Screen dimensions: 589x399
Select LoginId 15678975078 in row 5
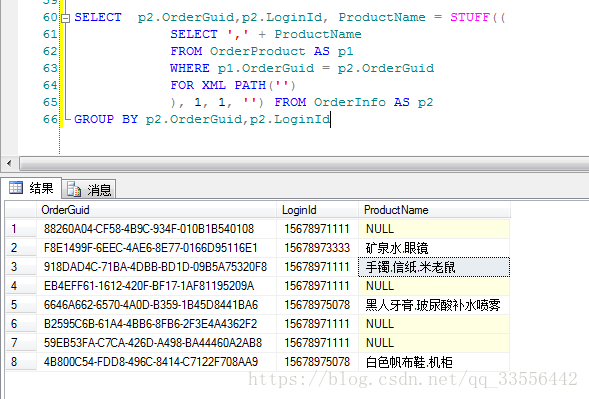(317, 305)
